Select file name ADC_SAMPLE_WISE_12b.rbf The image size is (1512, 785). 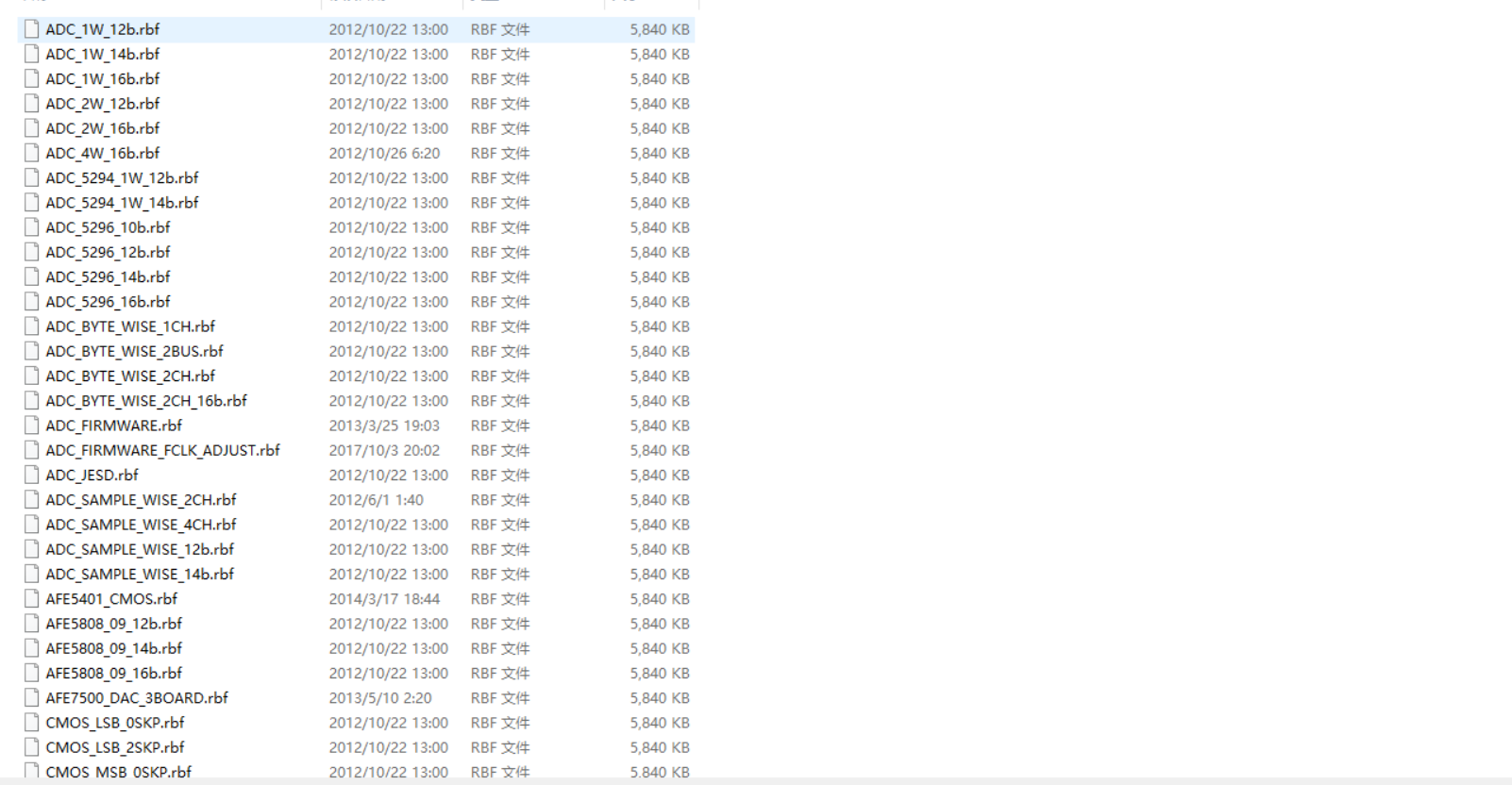(140, 549)
